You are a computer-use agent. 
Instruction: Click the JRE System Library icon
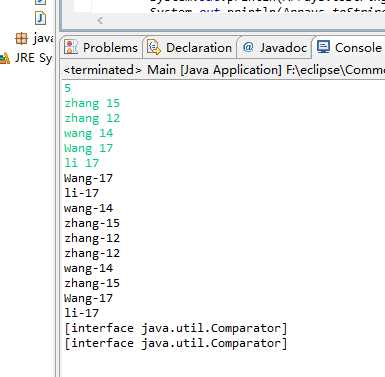tap(5, 58)
